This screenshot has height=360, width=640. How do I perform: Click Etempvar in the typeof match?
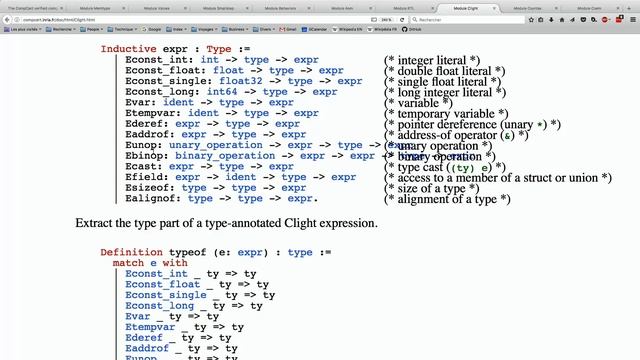pyautogui.click(x=150, y=327)
